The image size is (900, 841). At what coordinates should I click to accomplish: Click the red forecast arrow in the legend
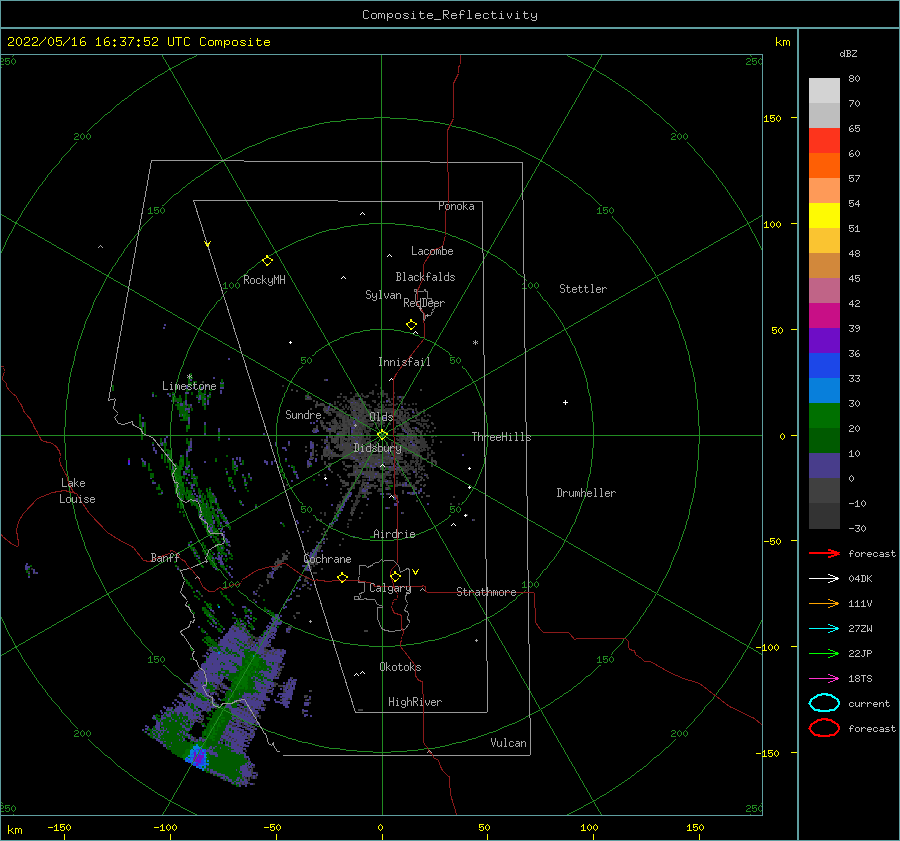[x=824, y=553]
